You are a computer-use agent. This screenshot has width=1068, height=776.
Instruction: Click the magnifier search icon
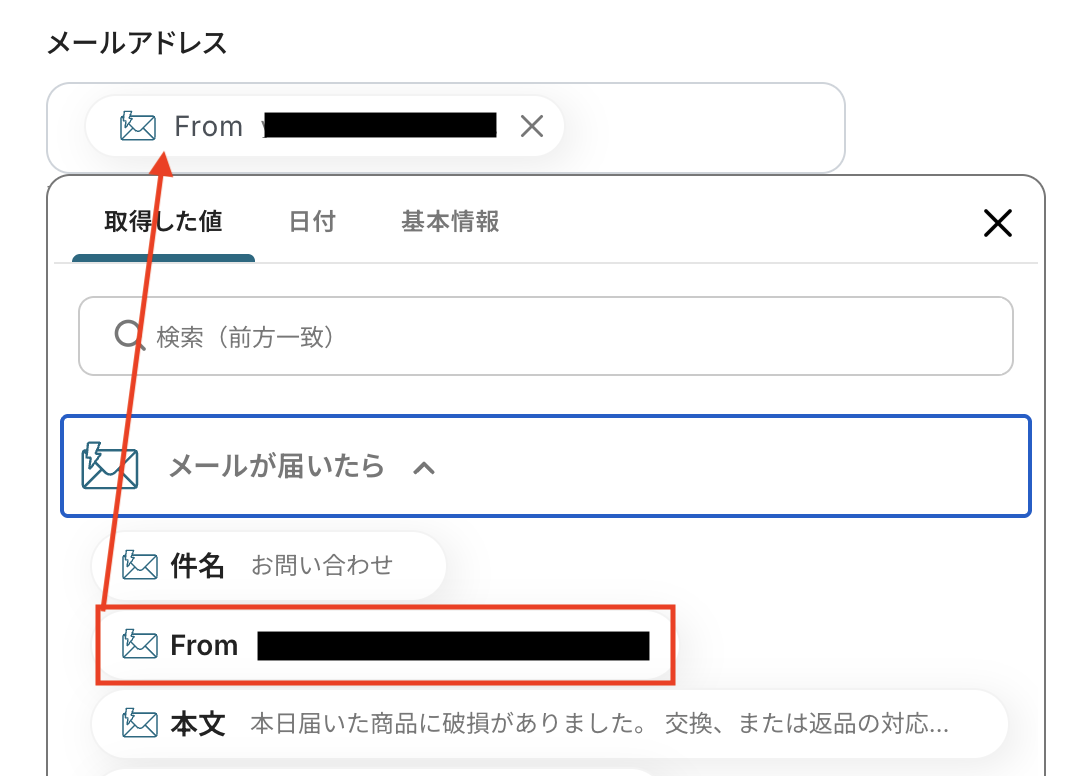(130, 336)
